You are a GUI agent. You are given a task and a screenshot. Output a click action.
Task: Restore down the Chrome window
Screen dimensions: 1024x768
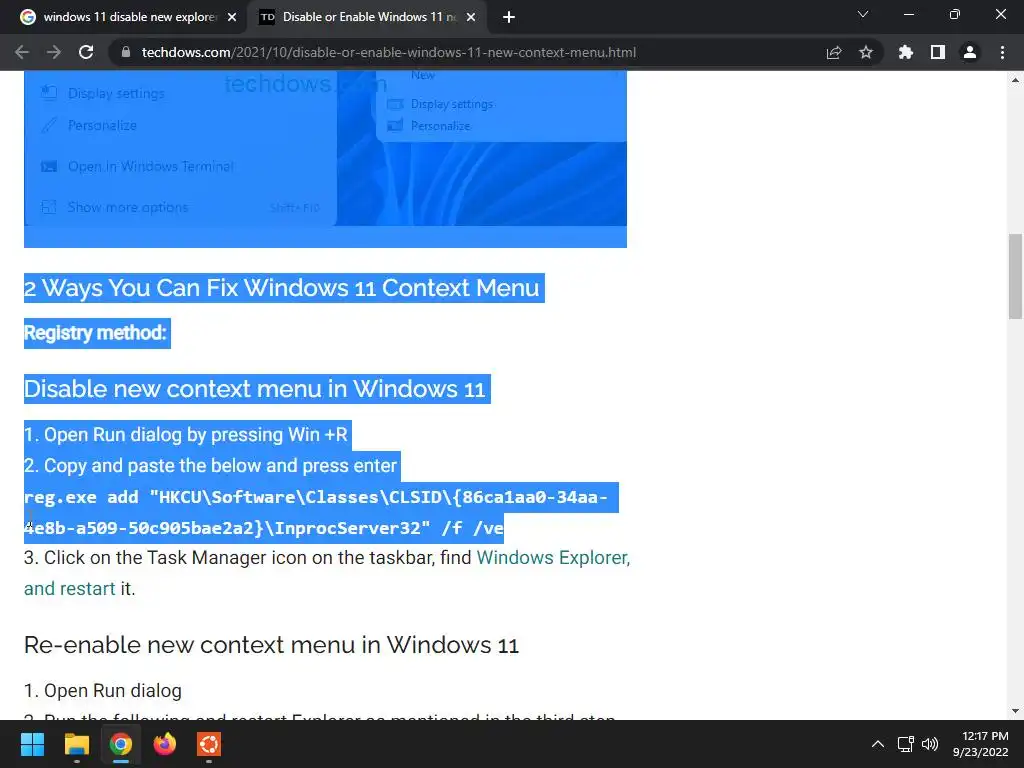tap(955, 14)
